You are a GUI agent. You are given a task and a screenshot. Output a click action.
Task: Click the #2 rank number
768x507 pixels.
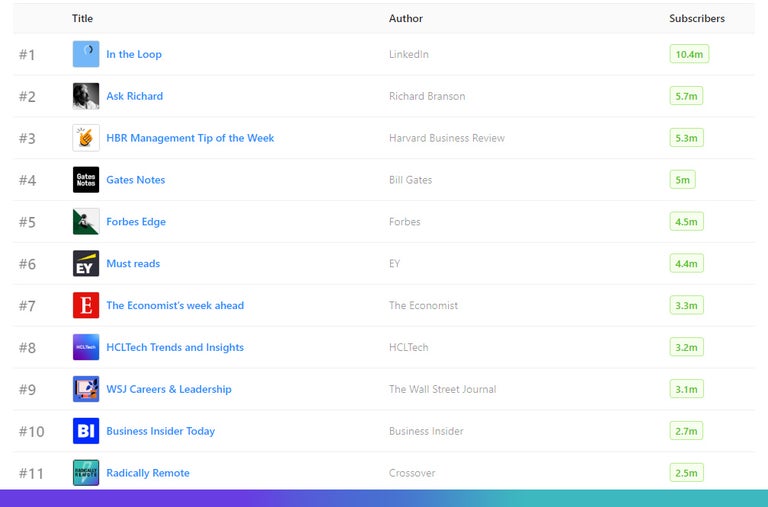pos(27,97)
